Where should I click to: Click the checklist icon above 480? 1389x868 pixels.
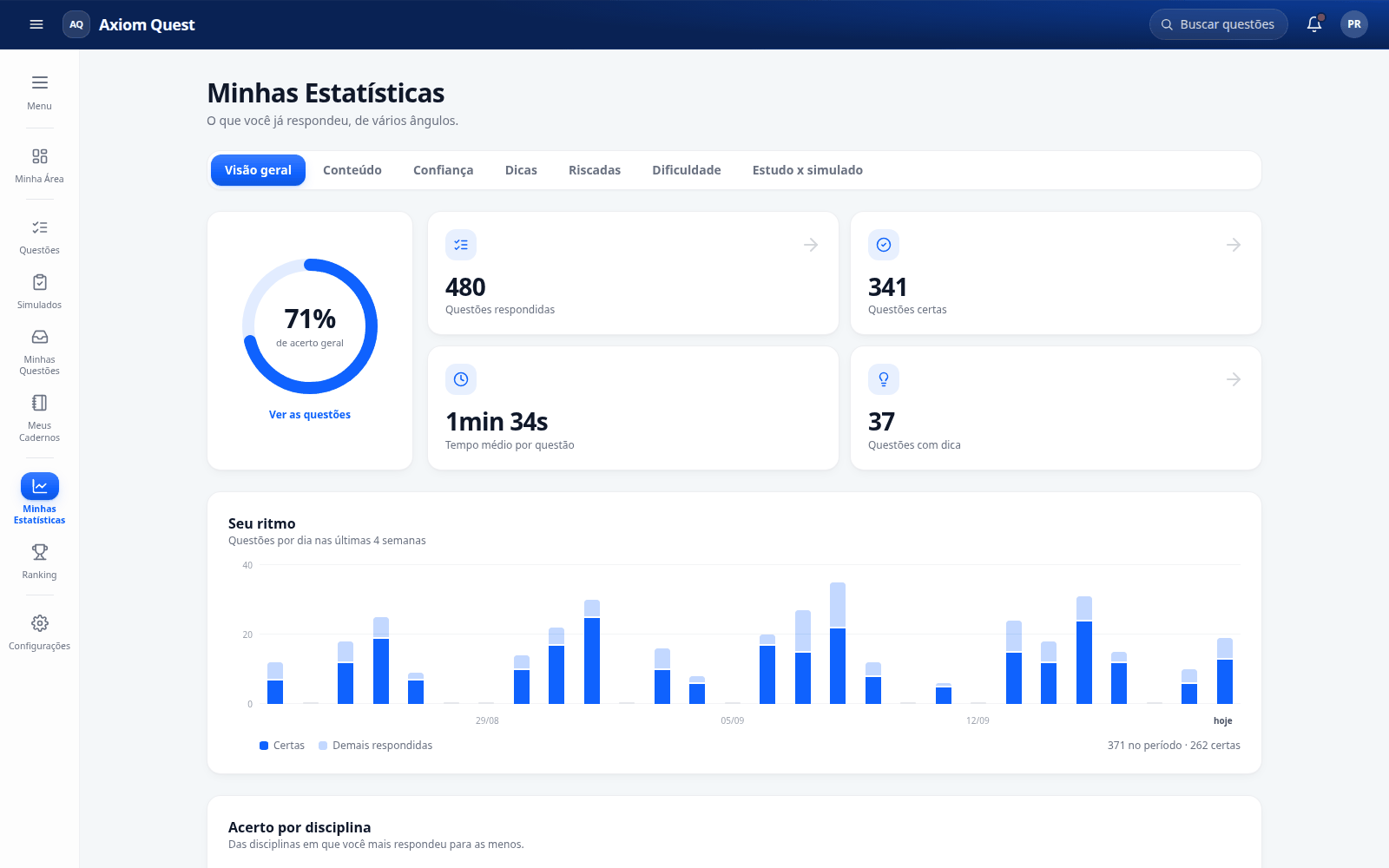tap(461, 245)
